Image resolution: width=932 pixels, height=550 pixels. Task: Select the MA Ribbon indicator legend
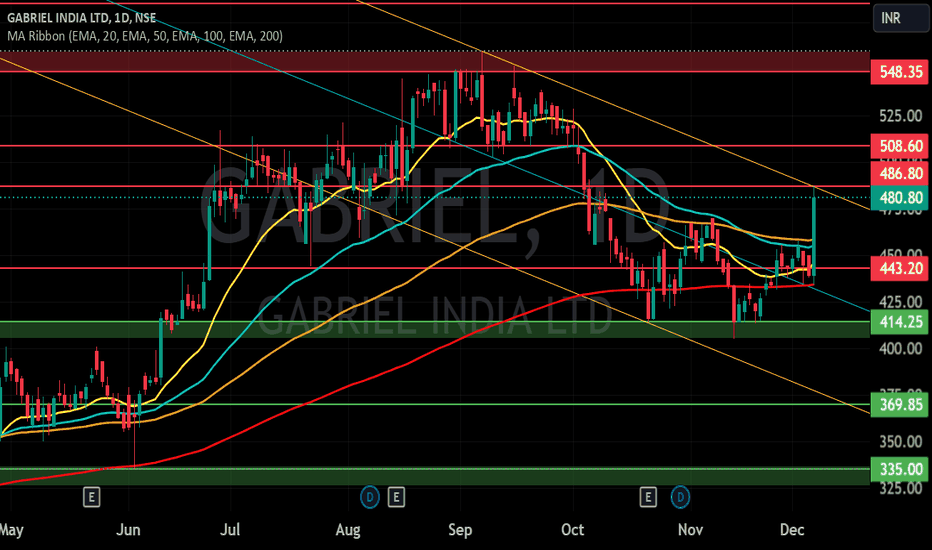144,36
